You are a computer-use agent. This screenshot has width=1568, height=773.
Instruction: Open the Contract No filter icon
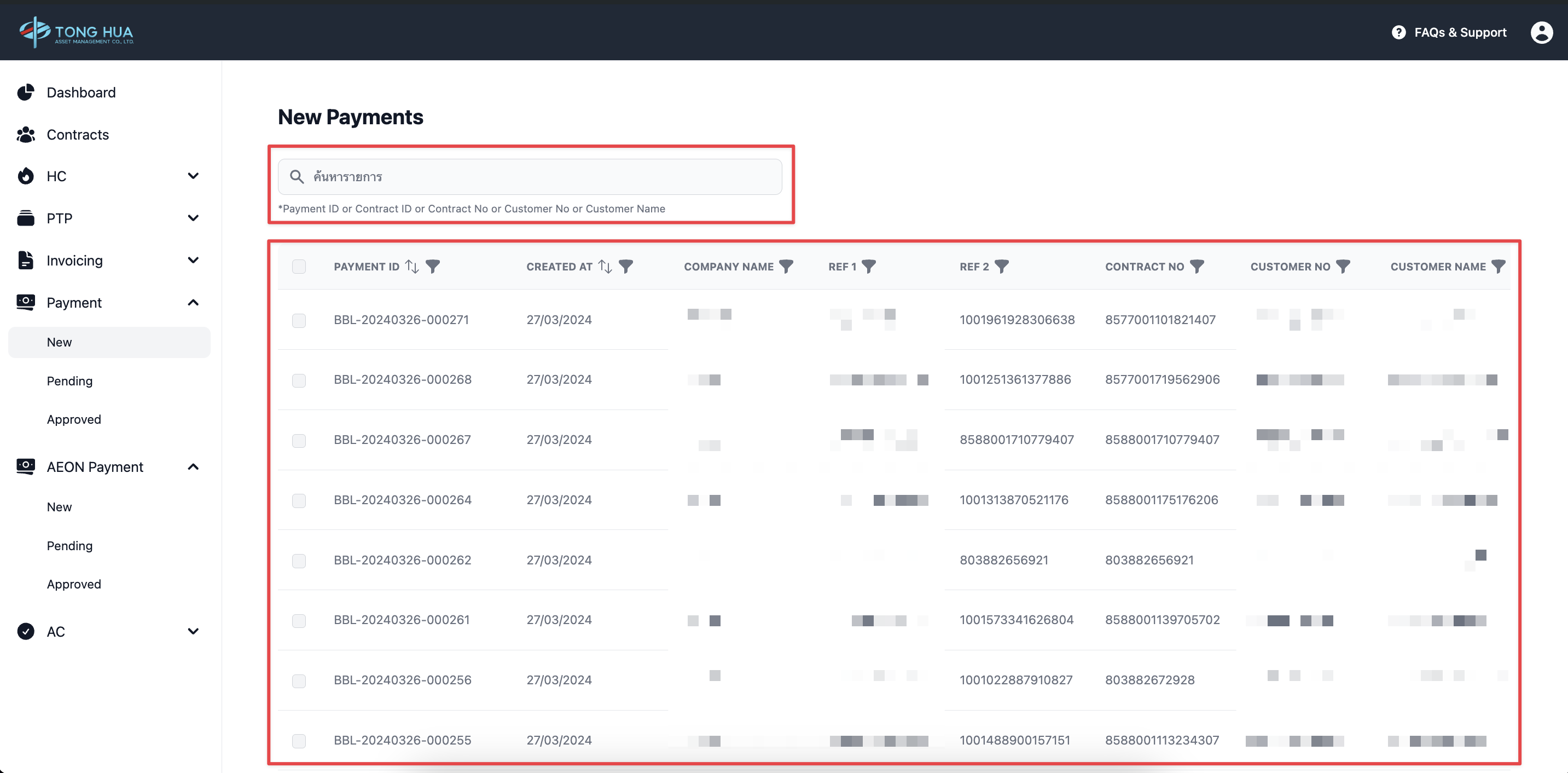click(1197, 266)
